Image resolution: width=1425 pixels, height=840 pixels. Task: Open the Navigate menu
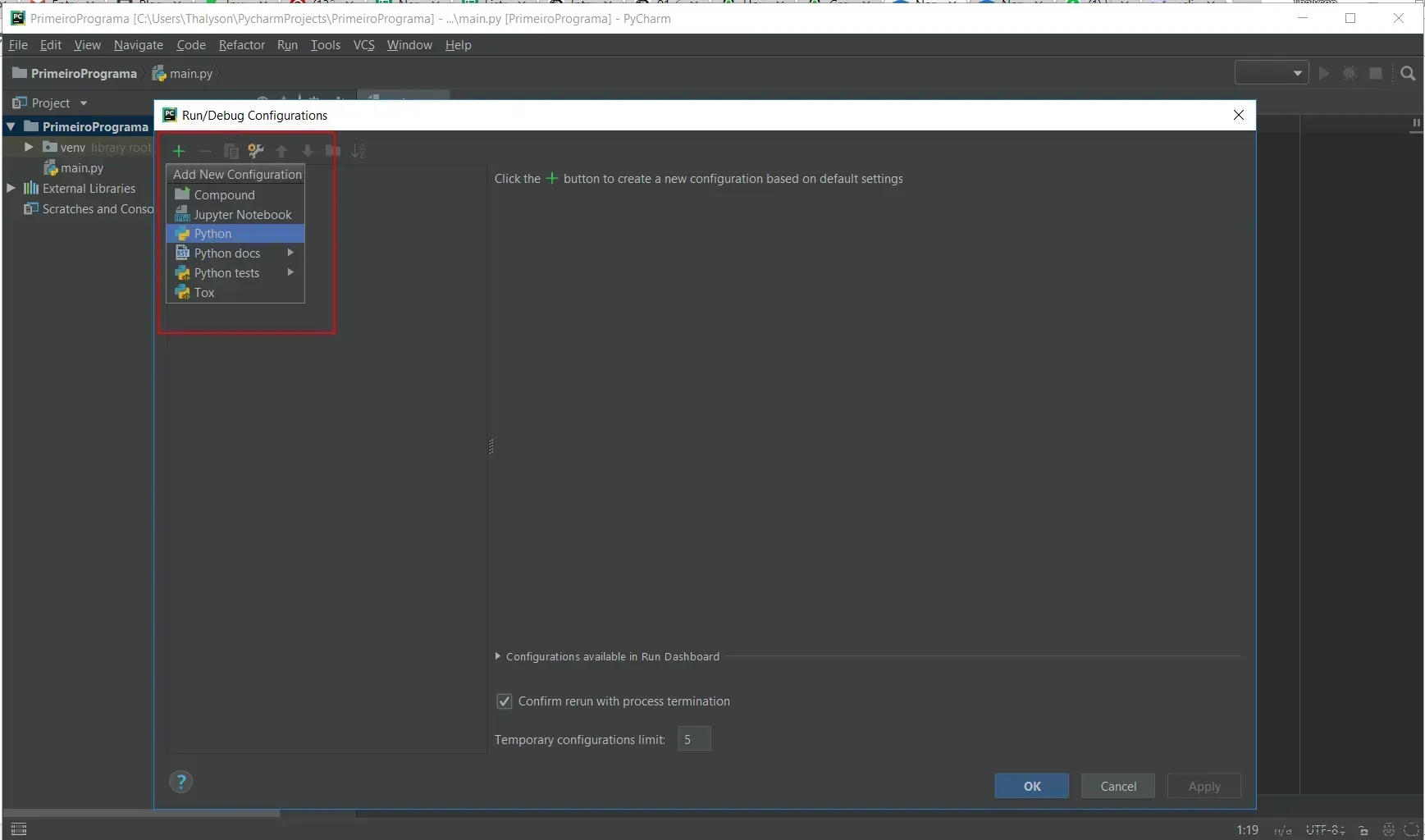[138, 44]
